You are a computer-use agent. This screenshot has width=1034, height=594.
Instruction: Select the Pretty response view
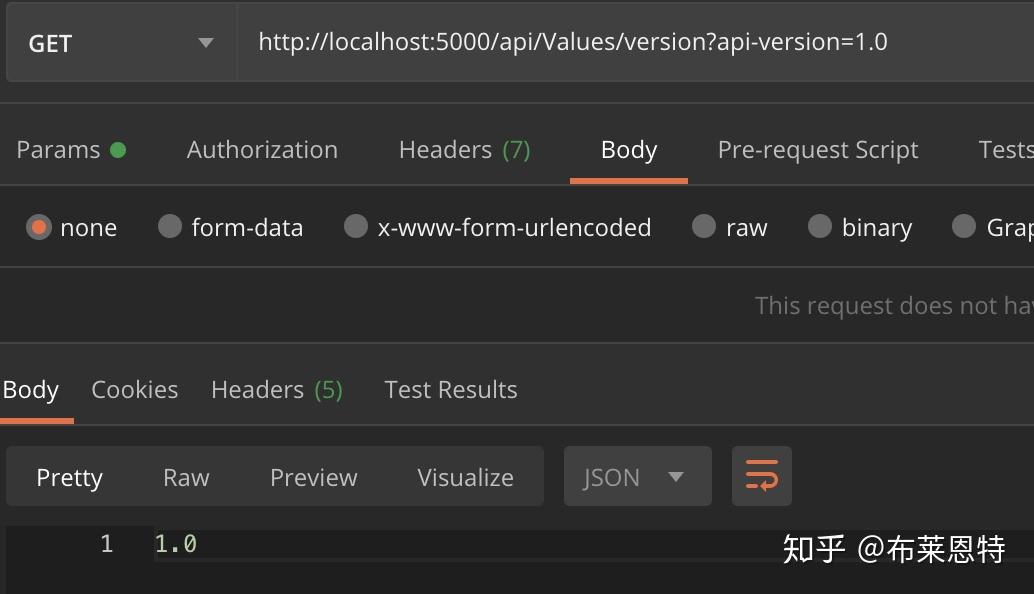point(69,478)
